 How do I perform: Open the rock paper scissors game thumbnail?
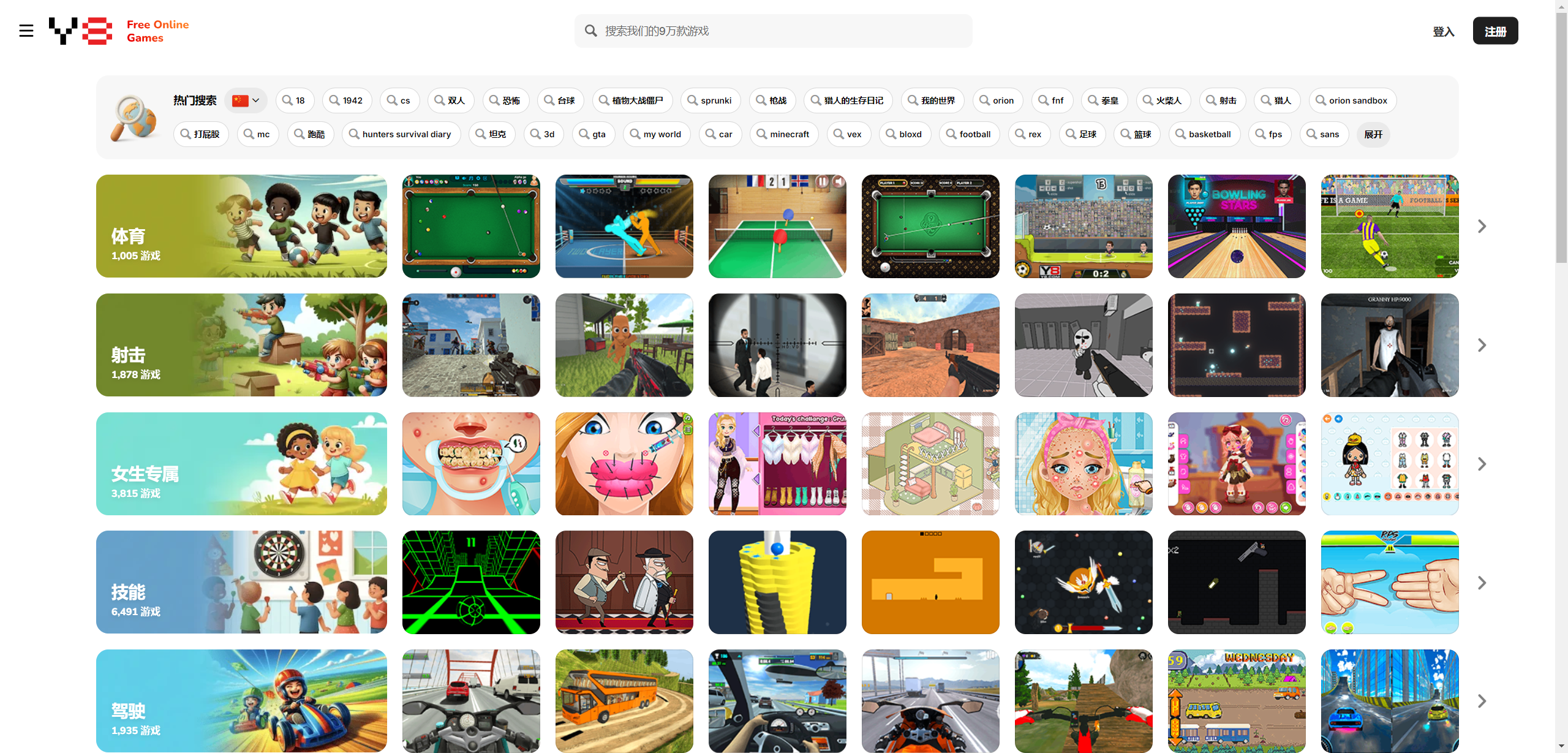(1389, 582)
